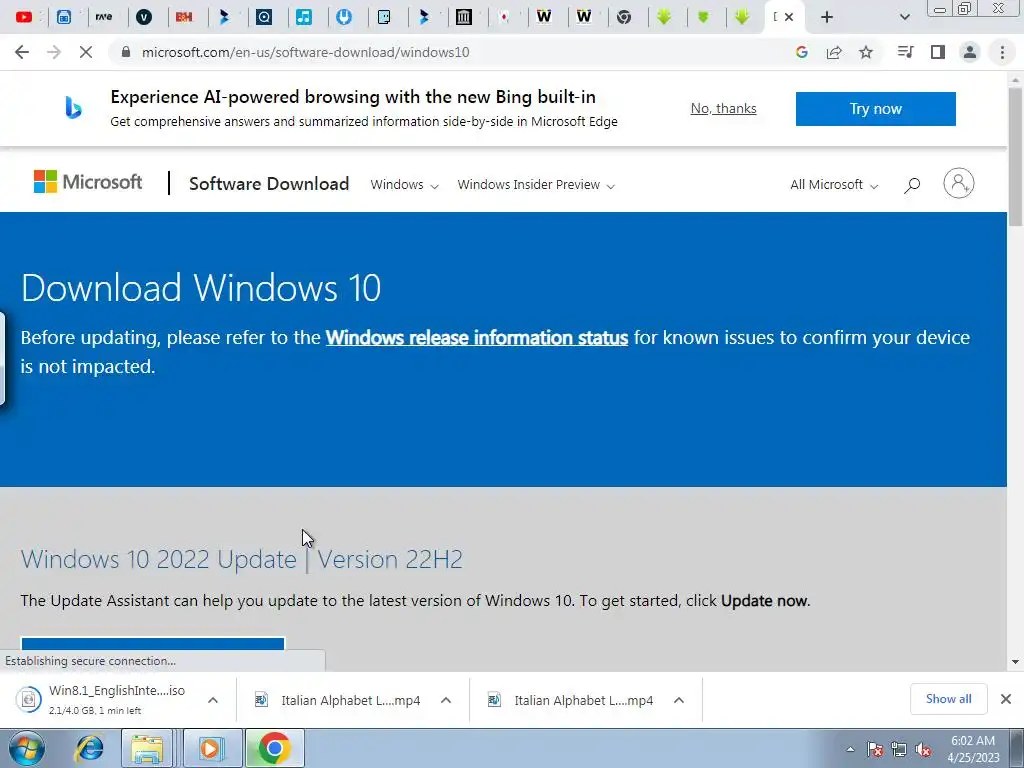Share this page via share icon
Image resolution: width=1024 pixels, height=768 pixels.
tap(834, 52)
